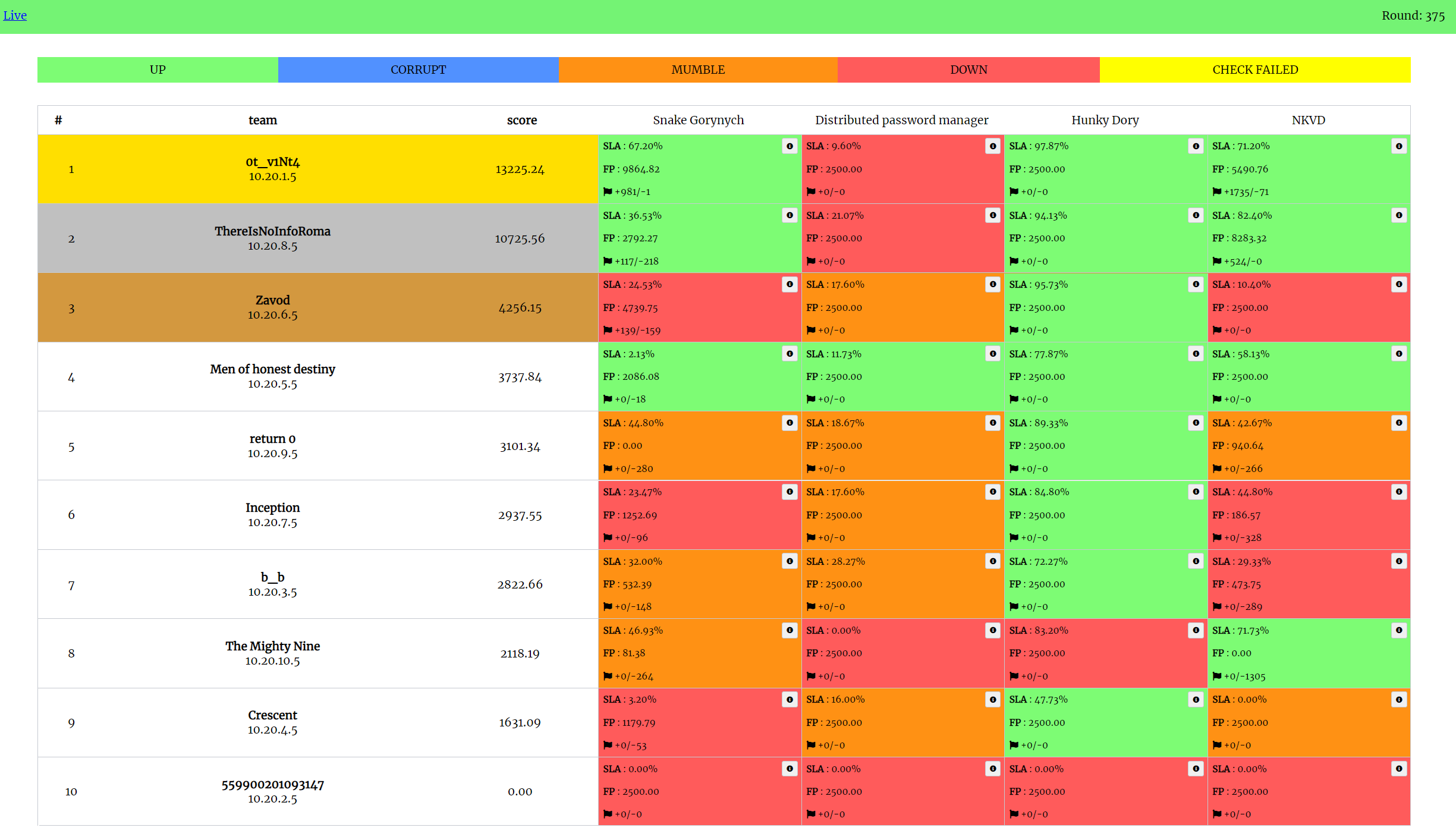Open info for 0t__v1Nt4's Snake Gorynych service
The image size is (1456, 837).
(x=789, y=146)
